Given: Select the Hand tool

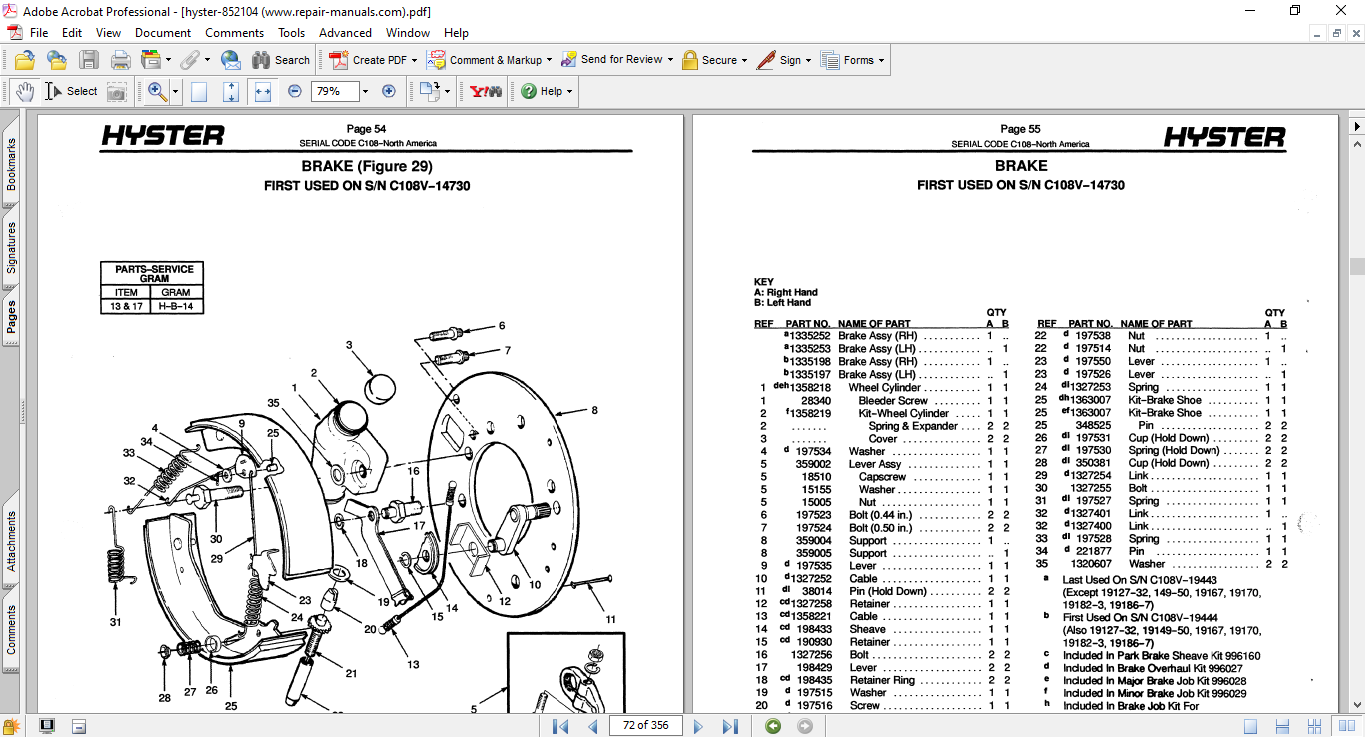Looking at the screenshot, I should point(25,91).
